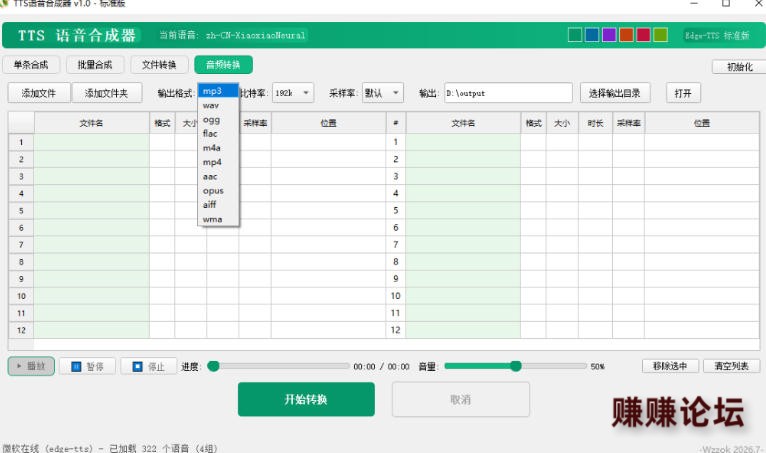Click the 添加文件夹 button

pyautogui.click(x=106, y=93)
